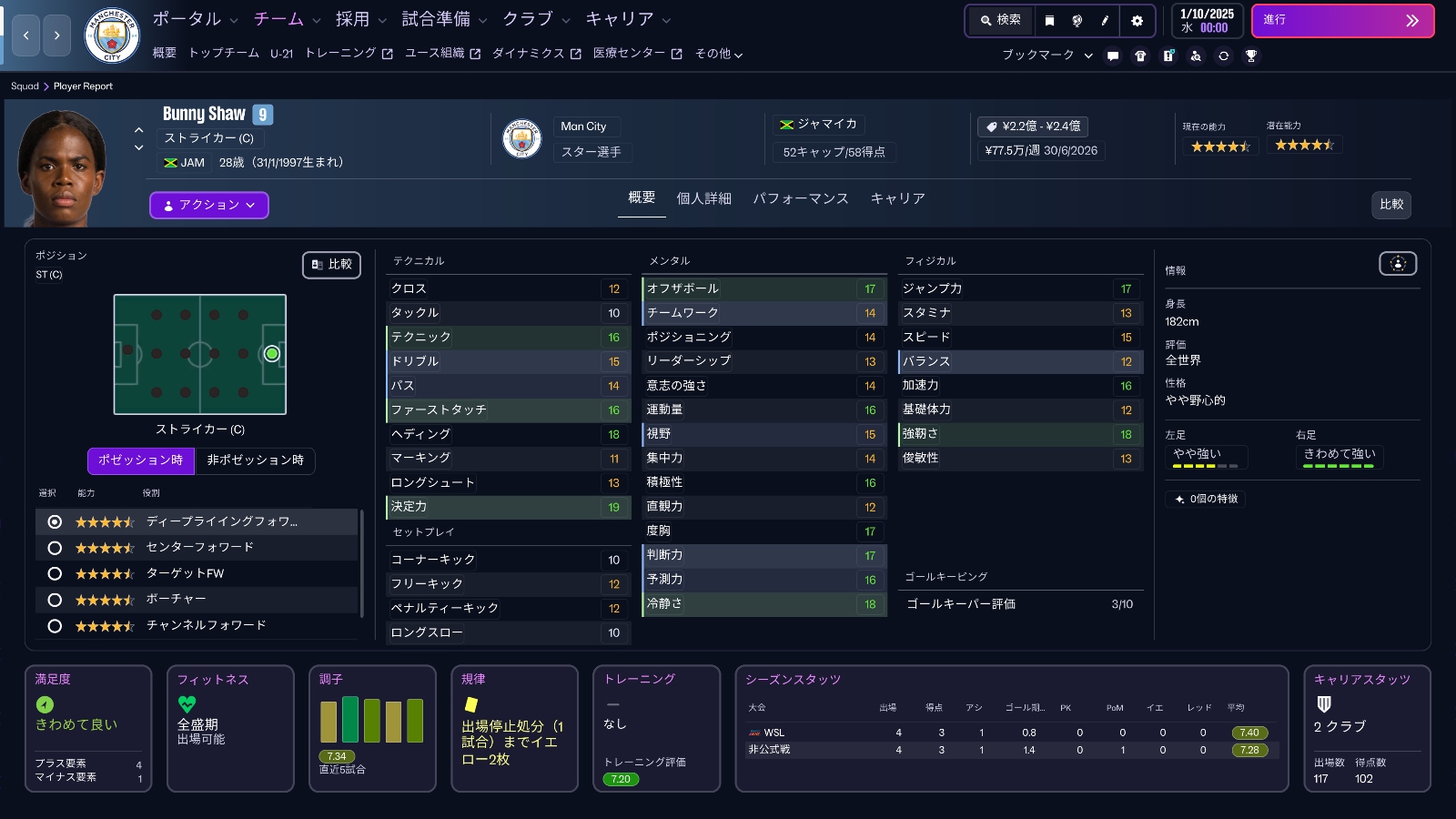Screen dimensions: 1456x819
Task: Open the trophy competitions icon
Action: 1252,56
